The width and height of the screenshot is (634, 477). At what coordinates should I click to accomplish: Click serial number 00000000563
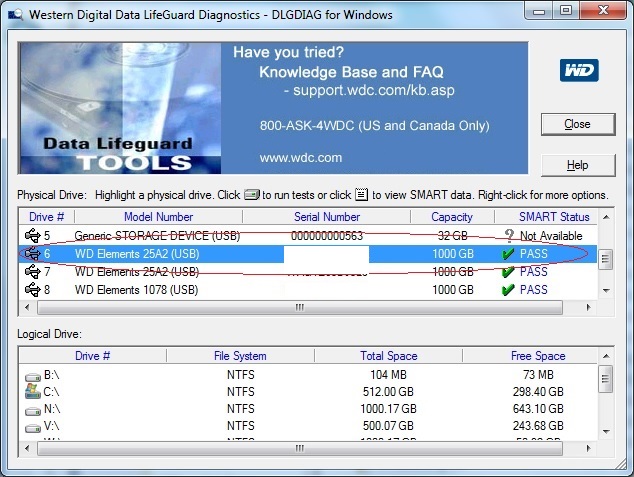(x=327, y=236)
